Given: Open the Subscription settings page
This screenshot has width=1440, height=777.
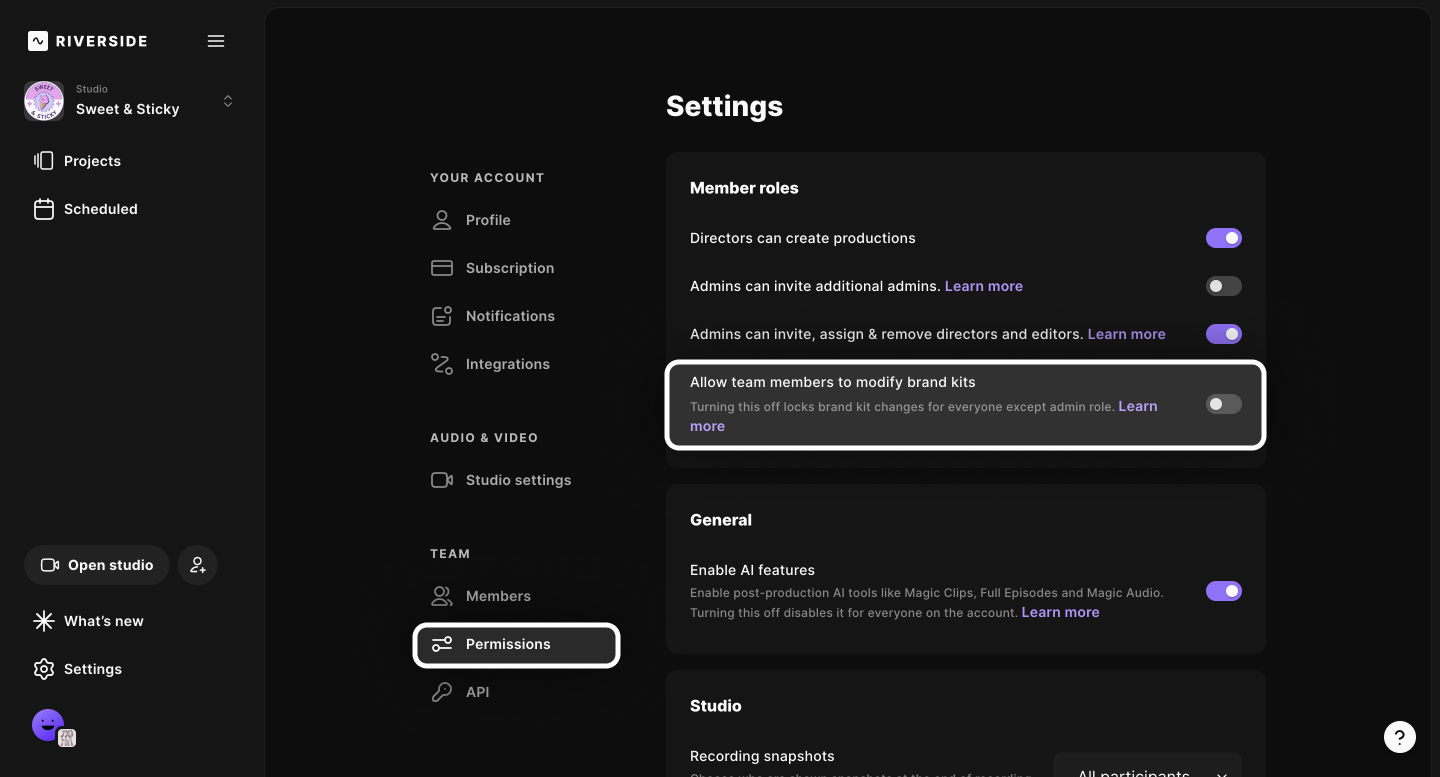Looking at the screenshot, I should [509, 268].
